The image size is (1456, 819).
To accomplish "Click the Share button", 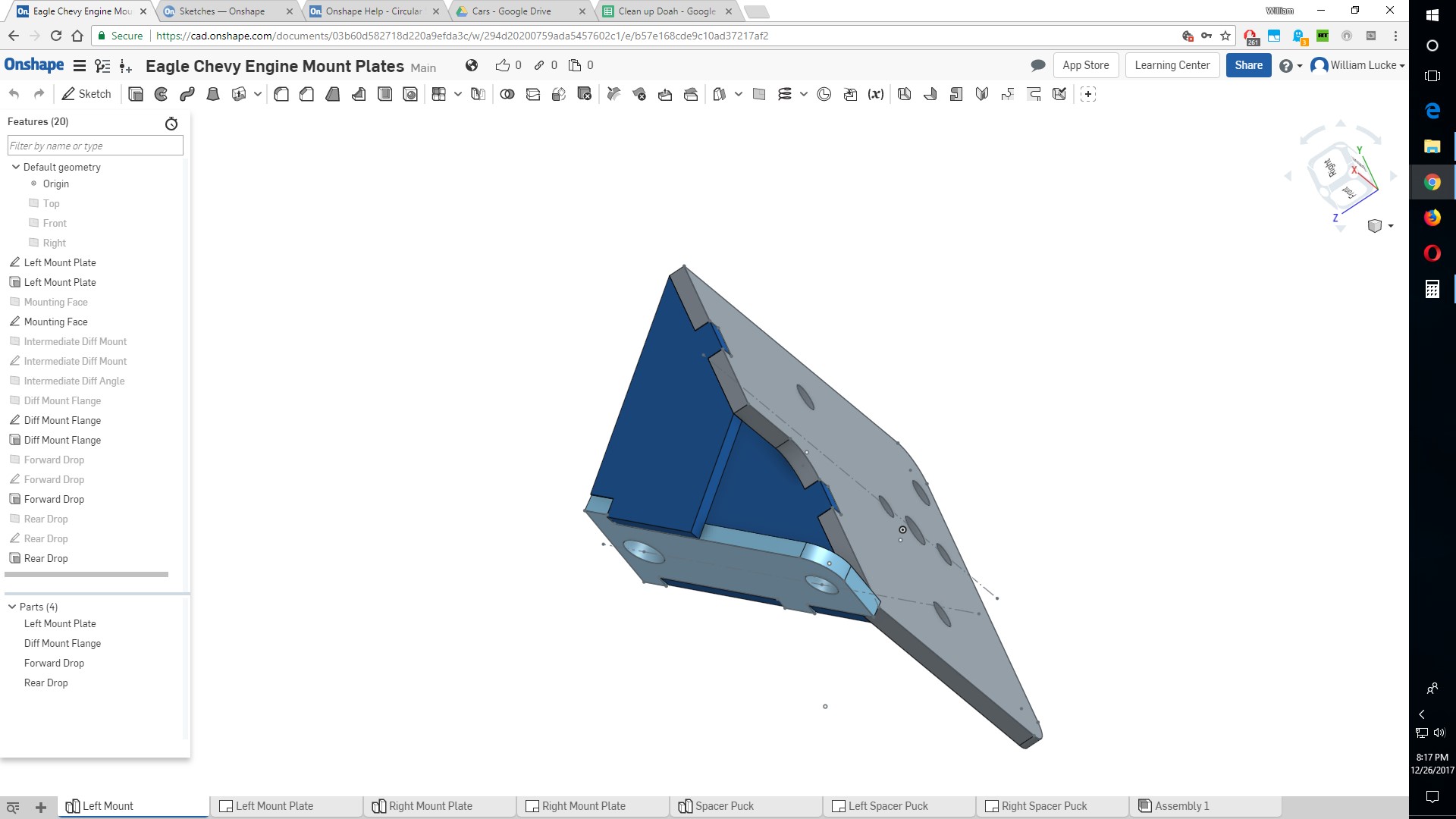I will point(1248,66).
